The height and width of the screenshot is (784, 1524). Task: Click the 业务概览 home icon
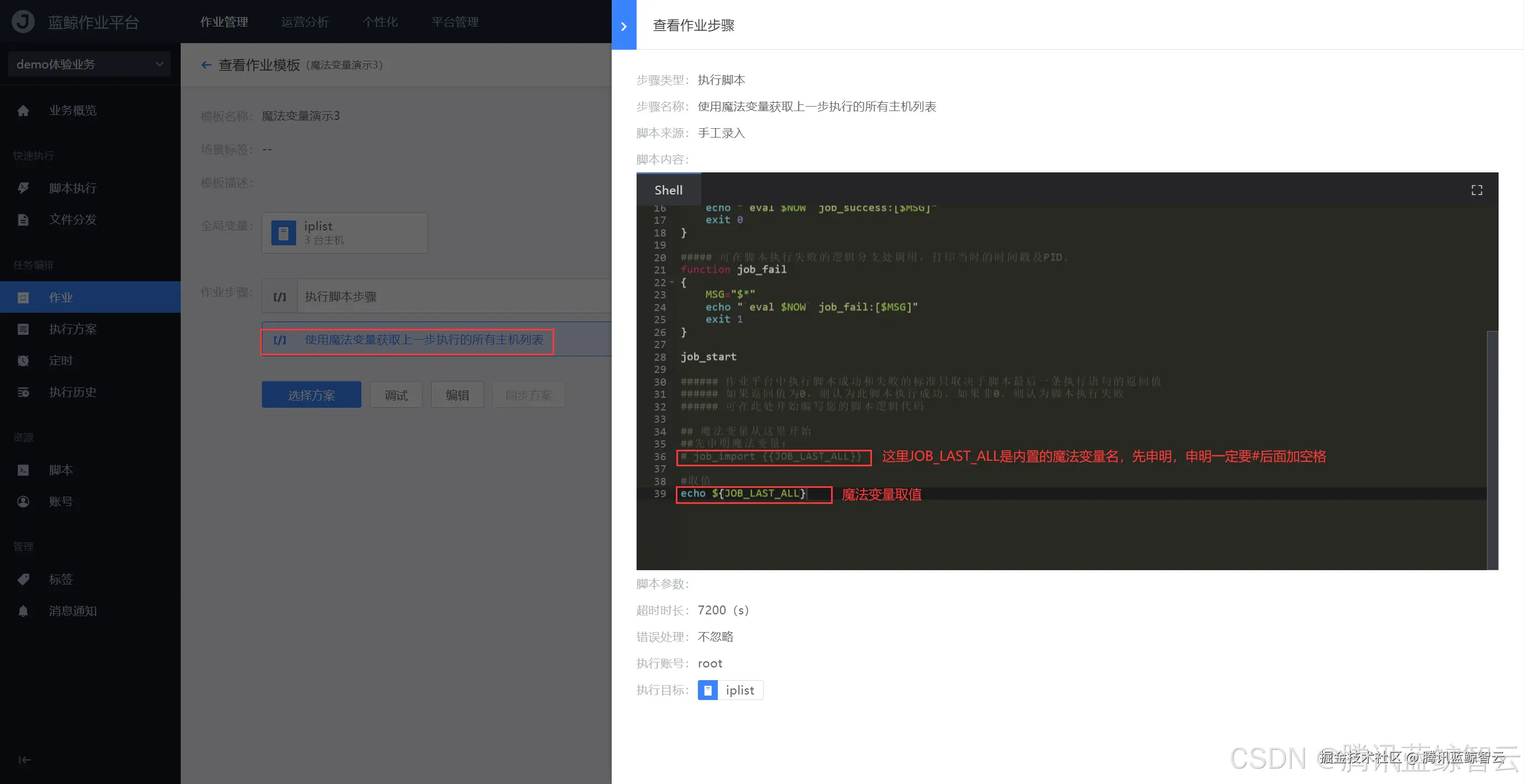(x=23, y=111)
